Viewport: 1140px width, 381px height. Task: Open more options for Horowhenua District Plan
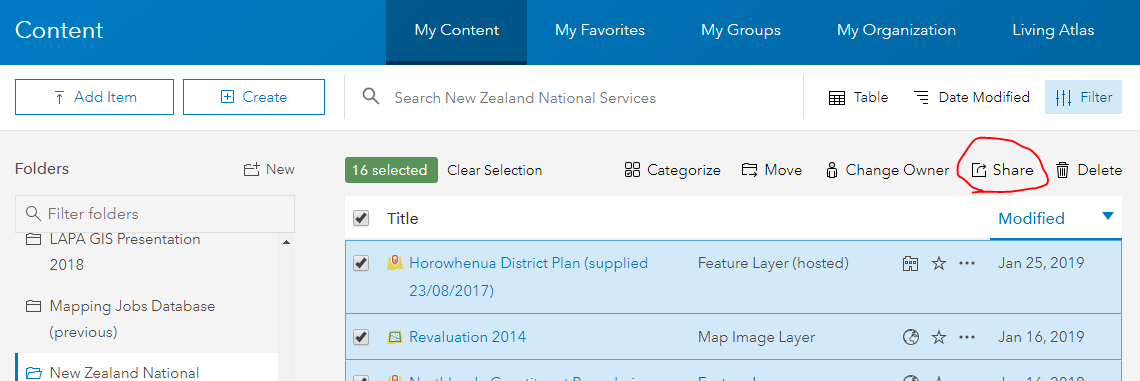966,263
